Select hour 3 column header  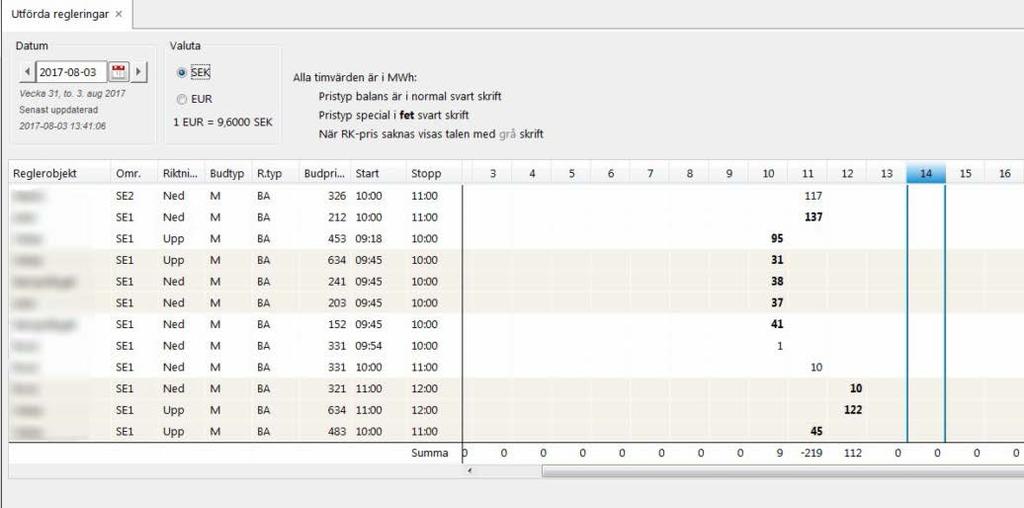pyautogui.click(x=492, y=174)
